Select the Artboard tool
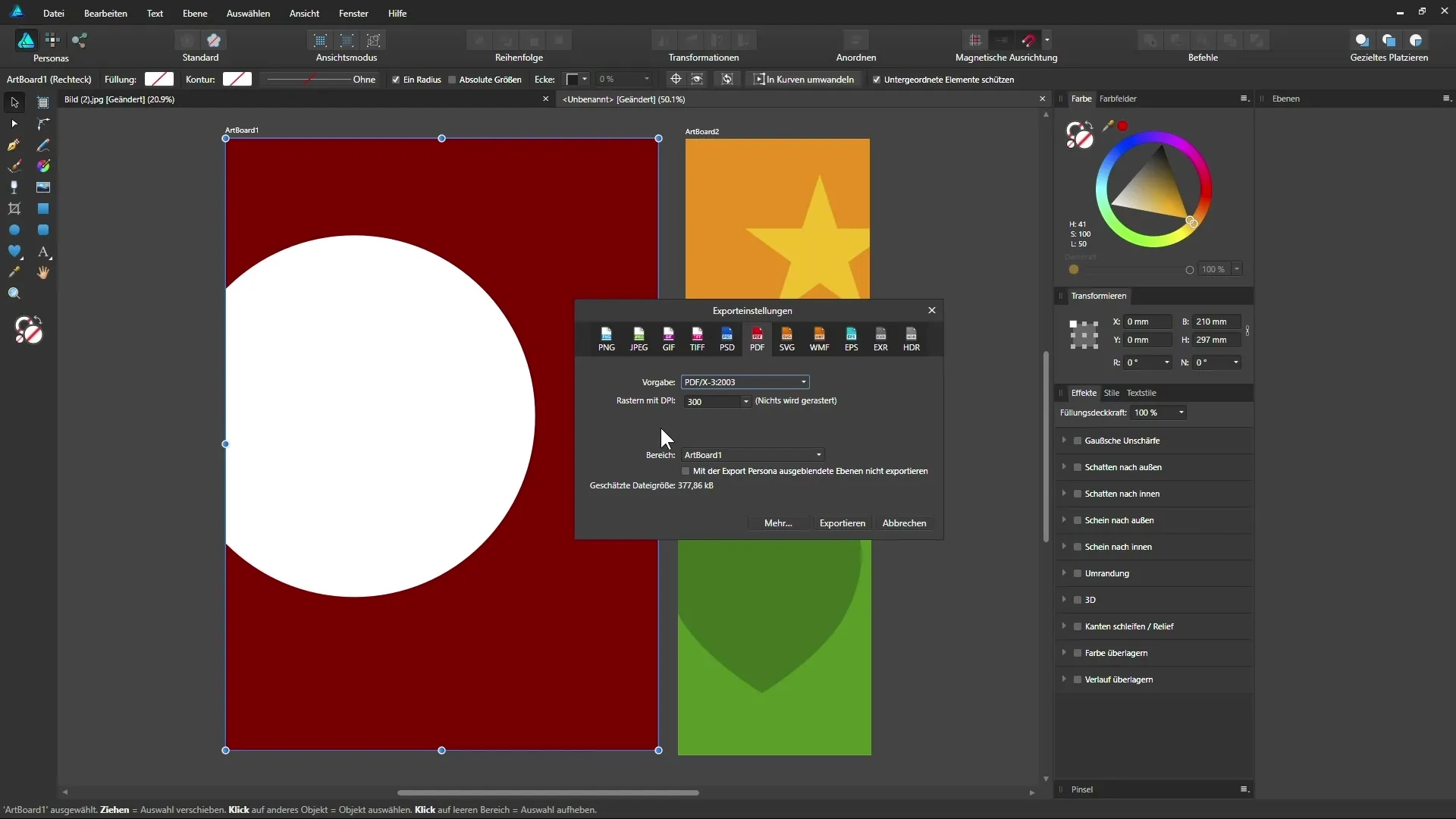This screenshot has width=1456, height=819. pyautogui.click(x=43, y=102)
